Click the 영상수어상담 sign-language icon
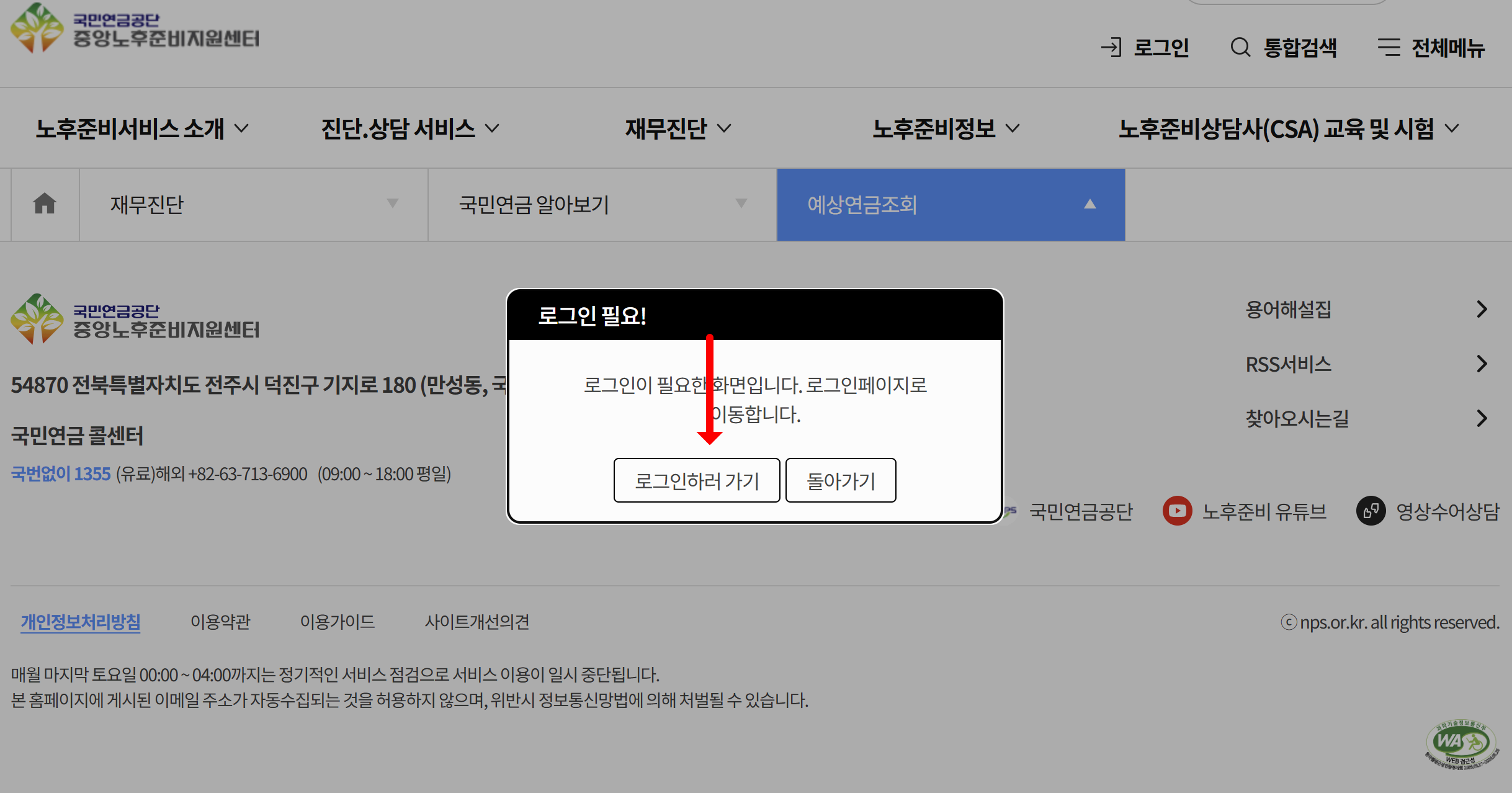This screenshot has width=1512, height=793. (1371, 511)
